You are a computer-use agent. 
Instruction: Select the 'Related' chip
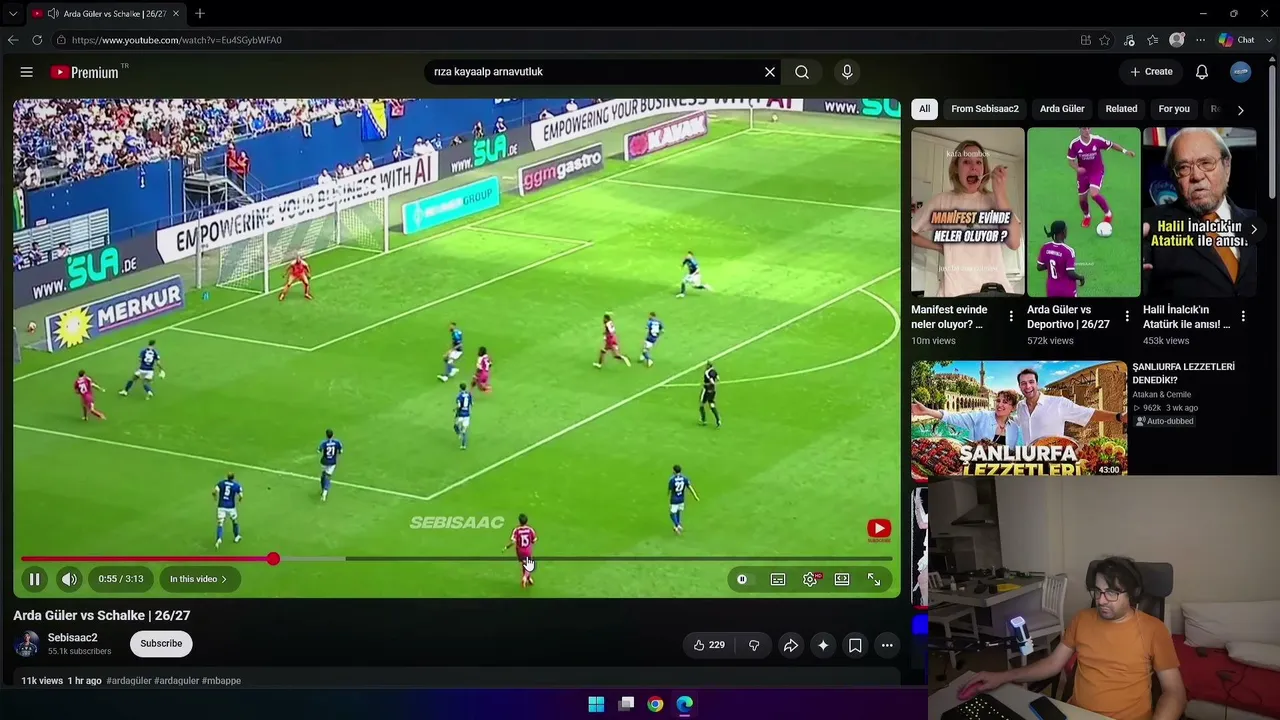point(1121,109)
